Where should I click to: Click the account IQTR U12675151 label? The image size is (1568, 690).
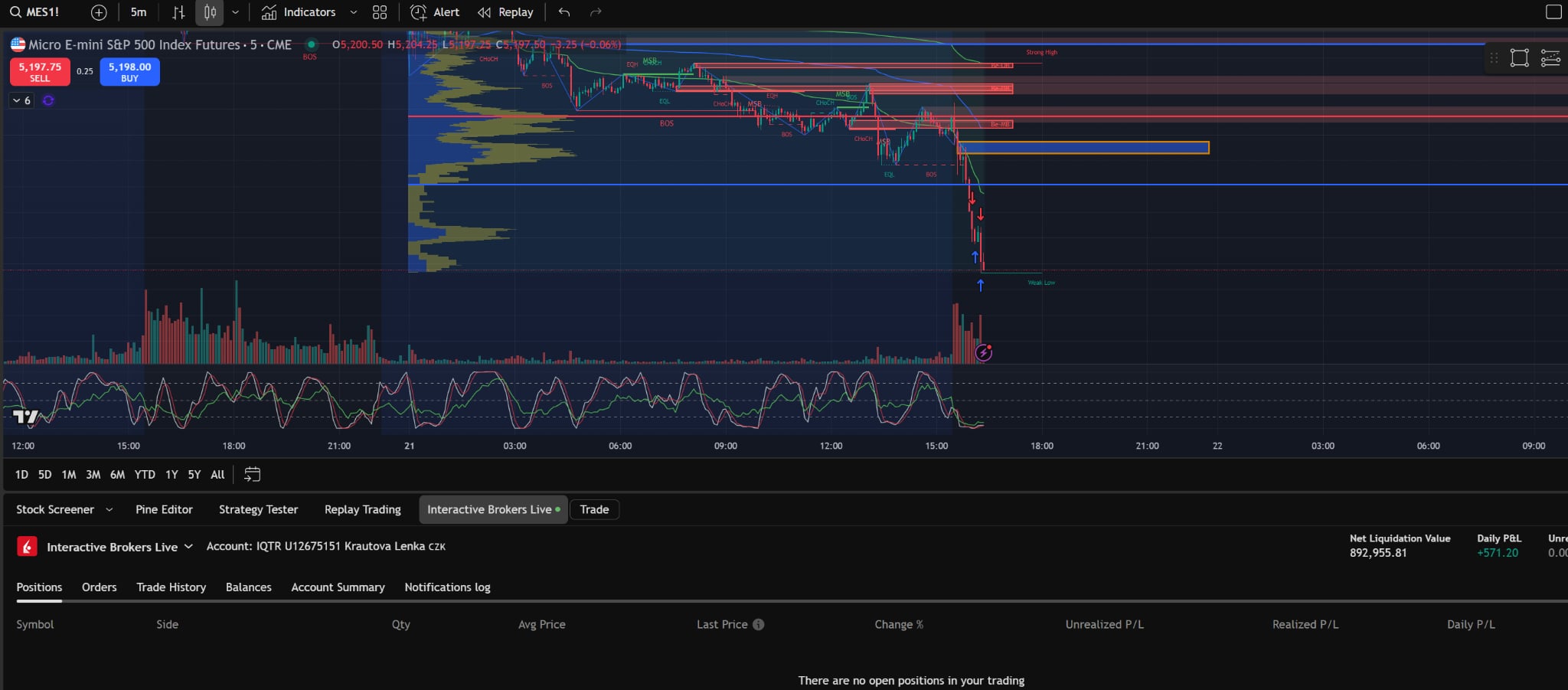325,546
